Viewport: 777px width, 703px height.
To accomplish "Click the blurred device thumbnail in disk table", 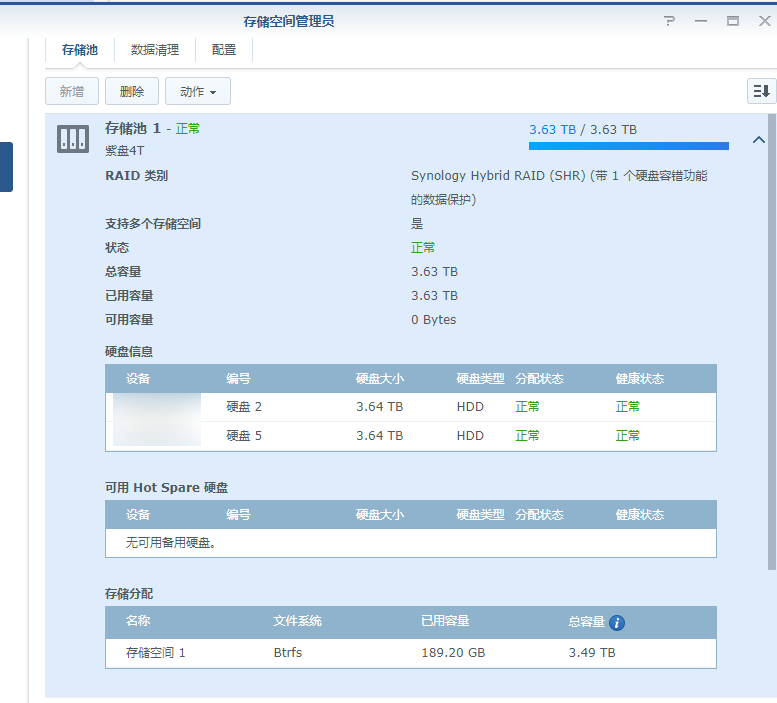I will [157, 420].
